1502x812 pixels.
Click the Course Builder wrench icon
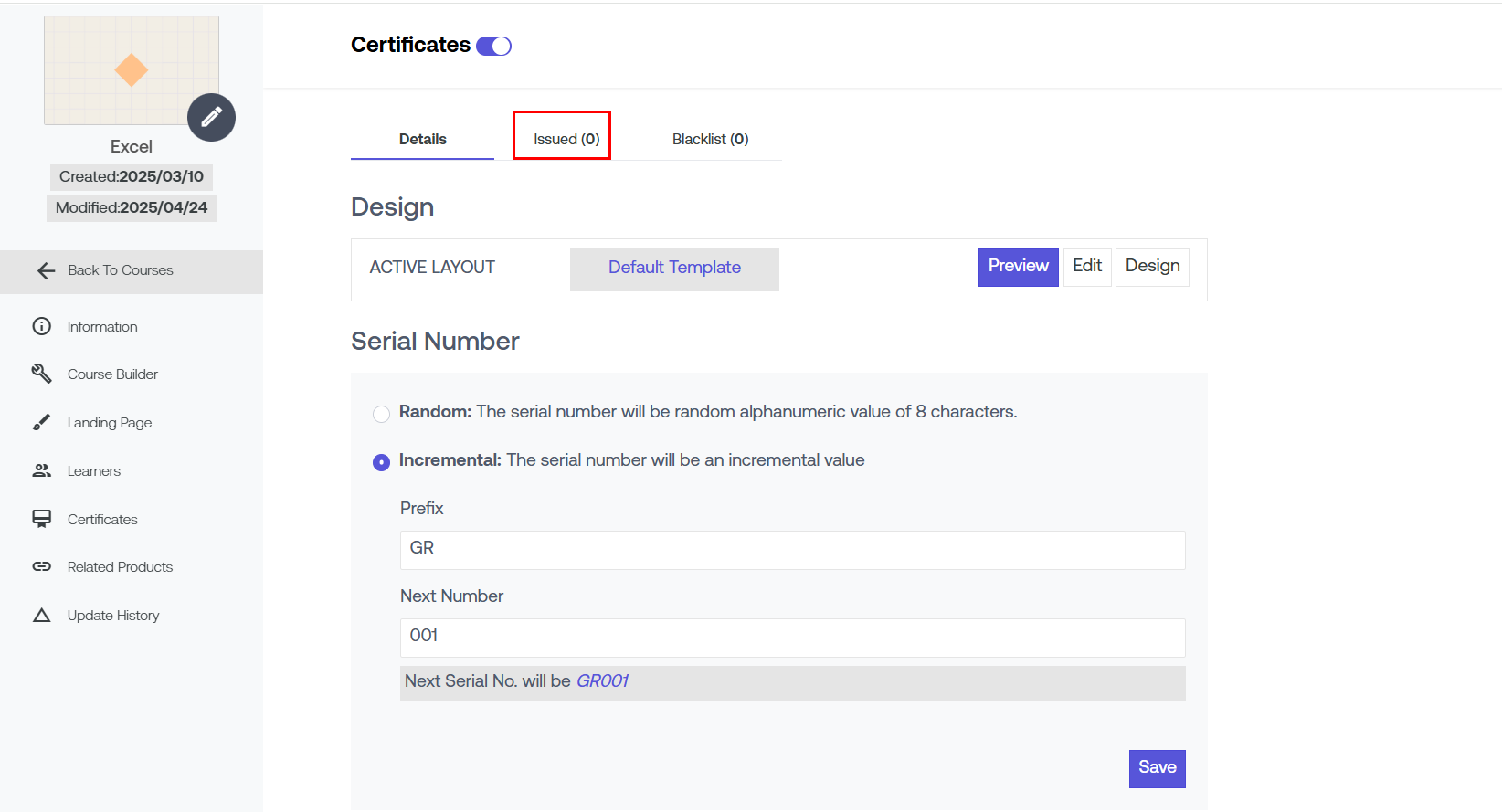coord(42,374)
